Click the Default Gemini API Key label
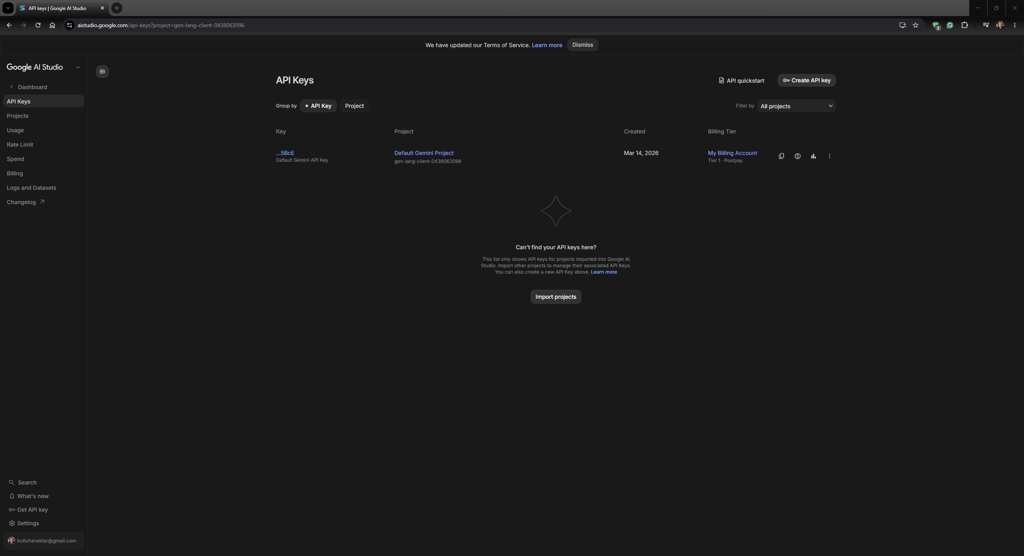The image size is (1024, 556). click(x=302, y=160)
